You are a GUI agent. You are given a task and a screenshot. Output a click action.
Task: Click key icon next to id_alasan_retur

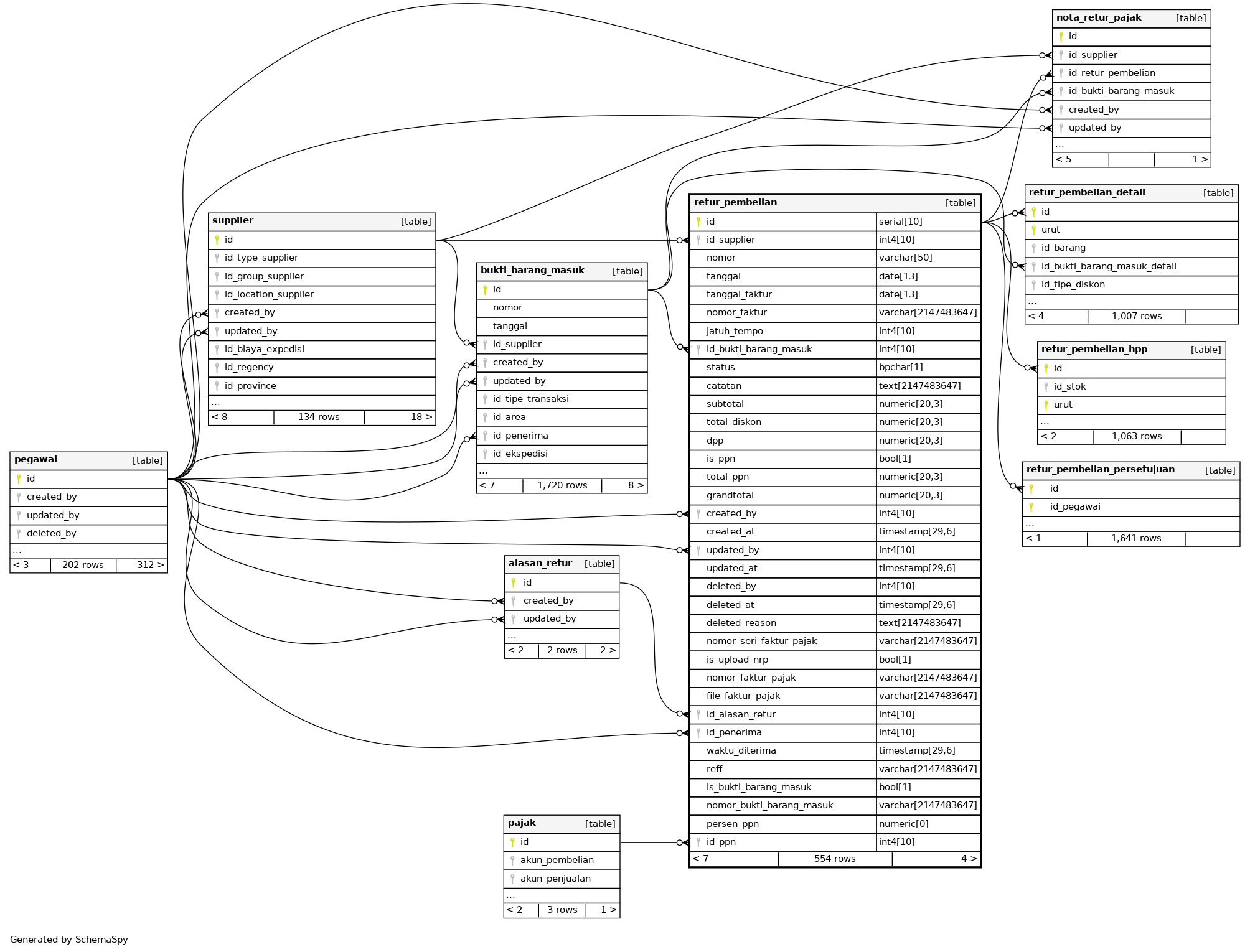click(x=698, y=714)
